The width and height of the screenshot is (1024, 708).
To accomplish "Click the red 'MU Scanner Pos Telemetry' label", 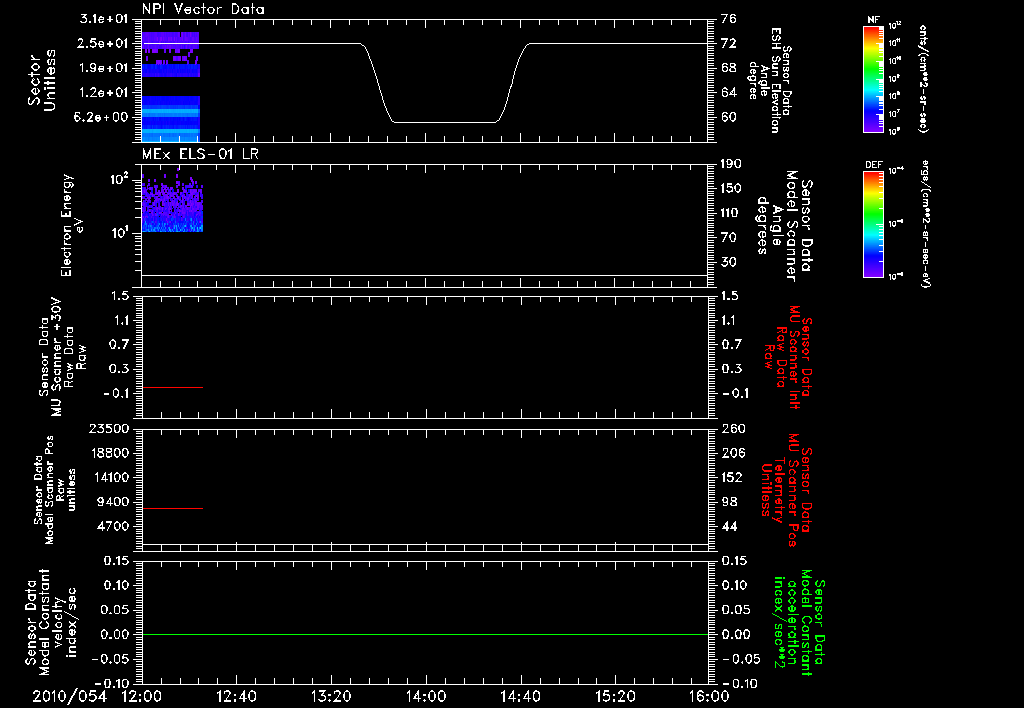I will coord(786,490).
